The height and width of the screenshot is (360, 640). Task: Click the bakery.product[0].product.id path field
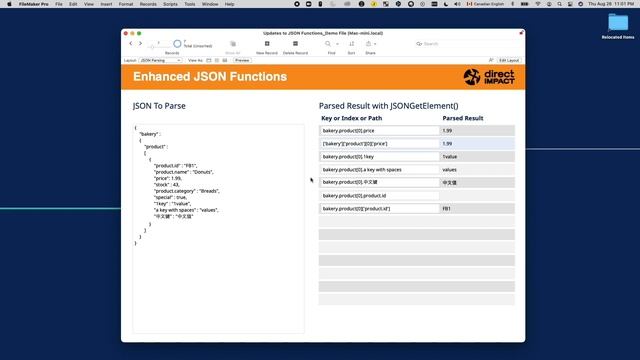pyautogui.click(x=379, y=196)
